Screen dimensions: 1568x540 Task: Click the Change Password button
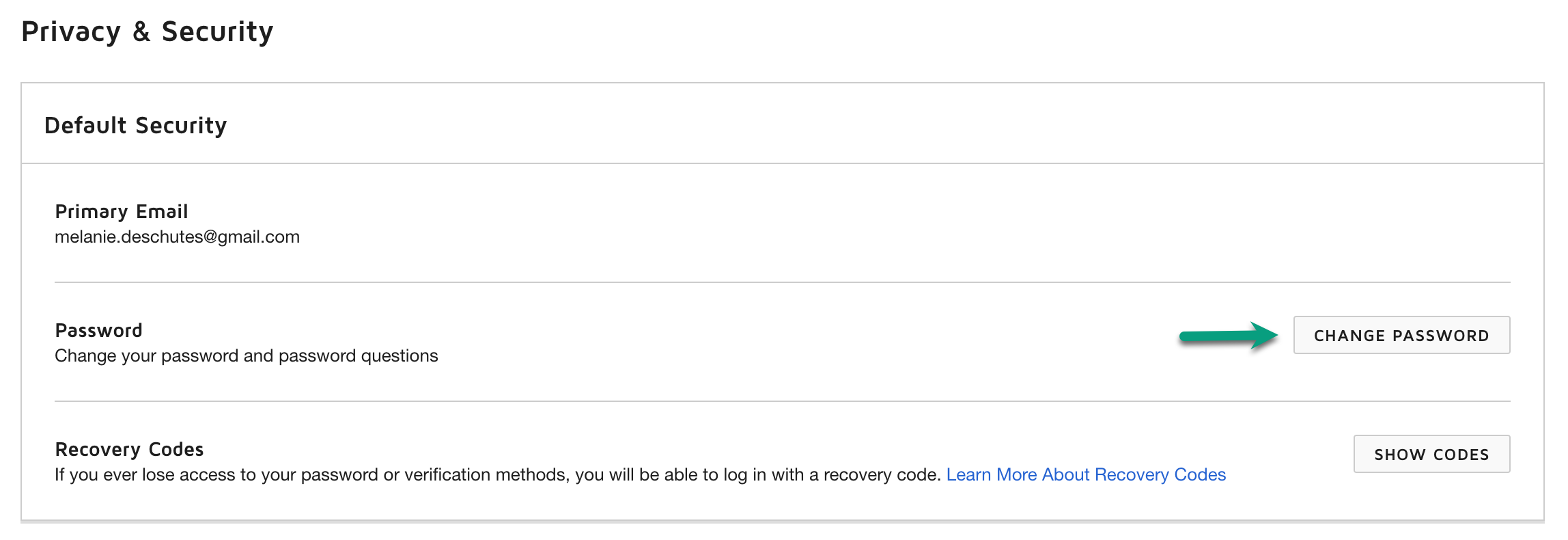[x=1401, y=335]
